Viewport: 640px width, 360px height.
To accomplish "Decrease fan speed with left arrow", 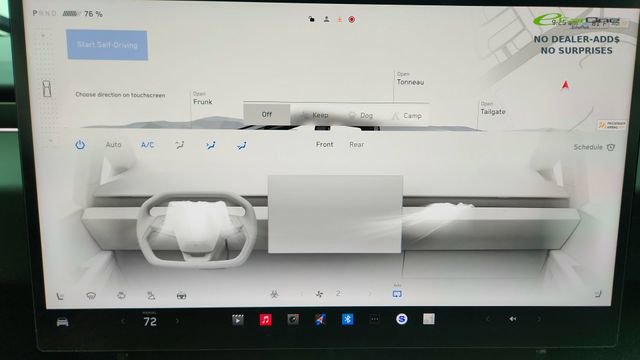I will point(302,294).
